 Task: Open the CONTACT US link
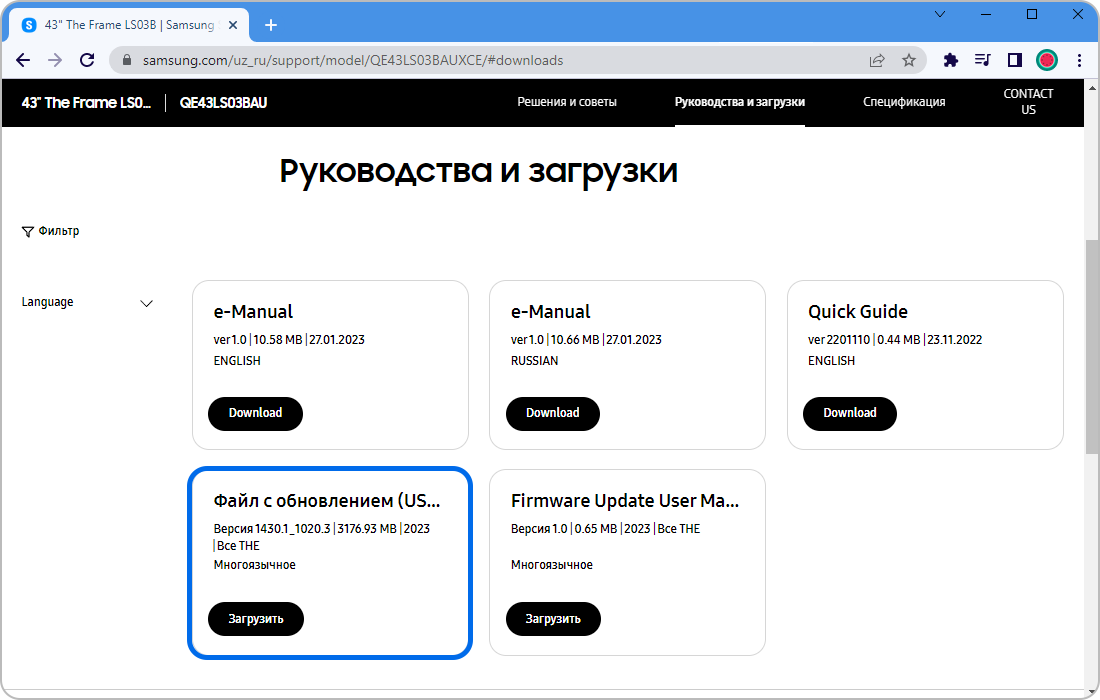tap(1028, 102)
